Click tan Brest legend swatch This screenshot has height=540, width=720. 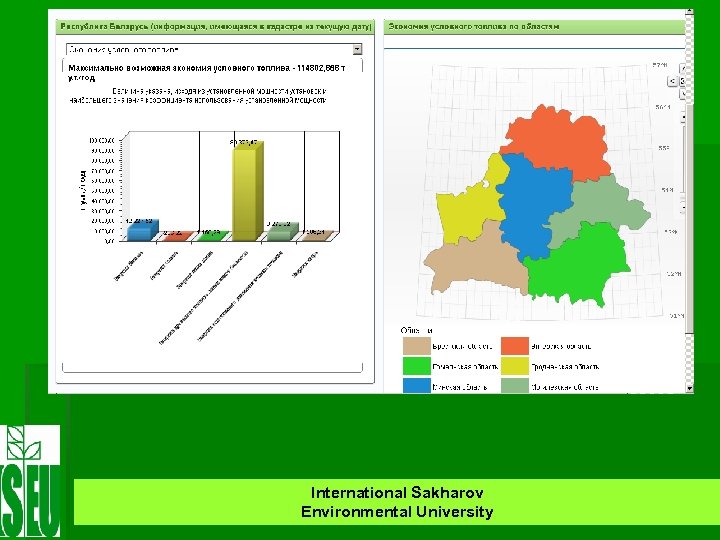pyautogui.click(x=416, y=346)
